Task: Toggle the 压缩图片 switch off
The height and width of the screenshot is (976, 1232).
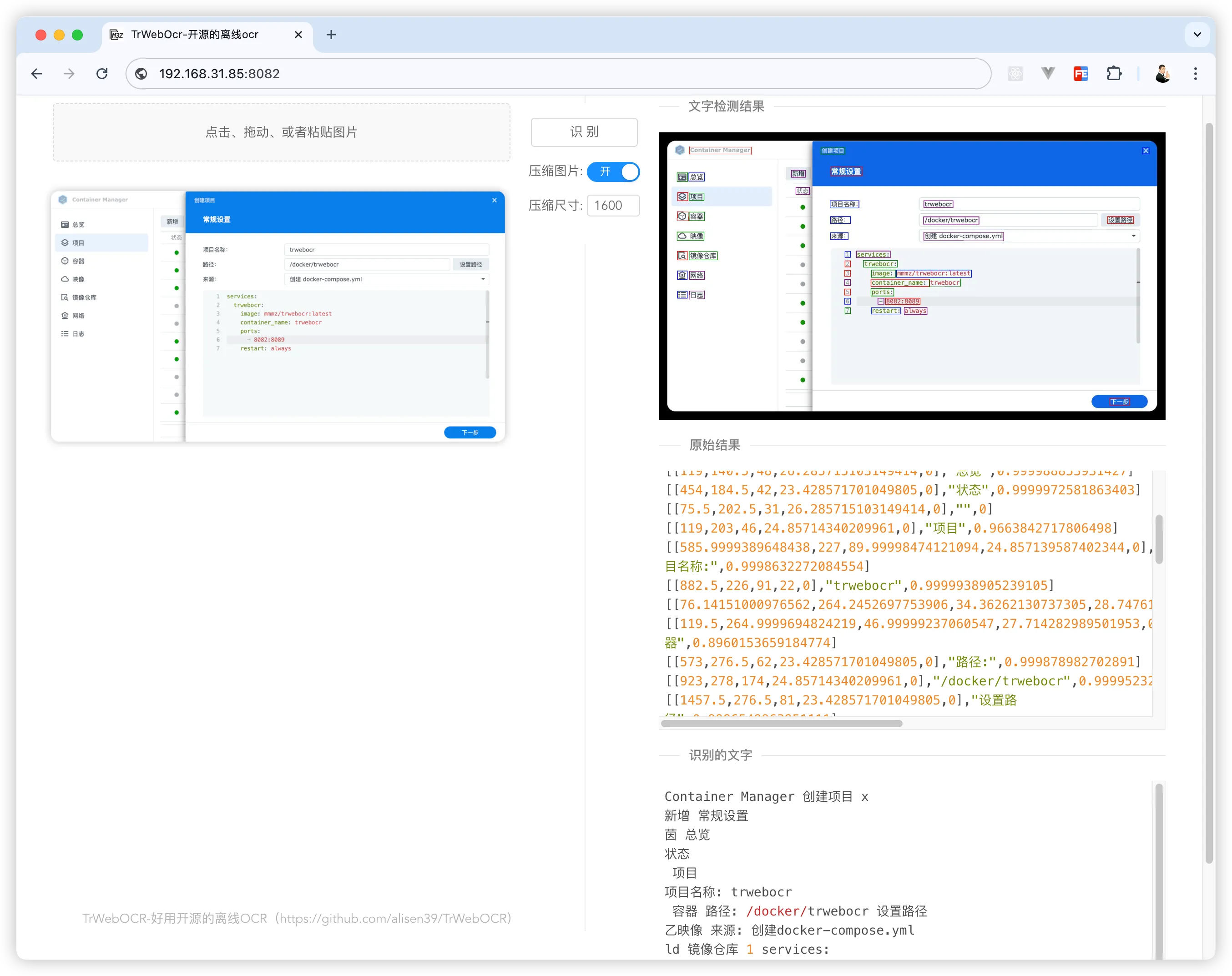Action: [613, 171]
